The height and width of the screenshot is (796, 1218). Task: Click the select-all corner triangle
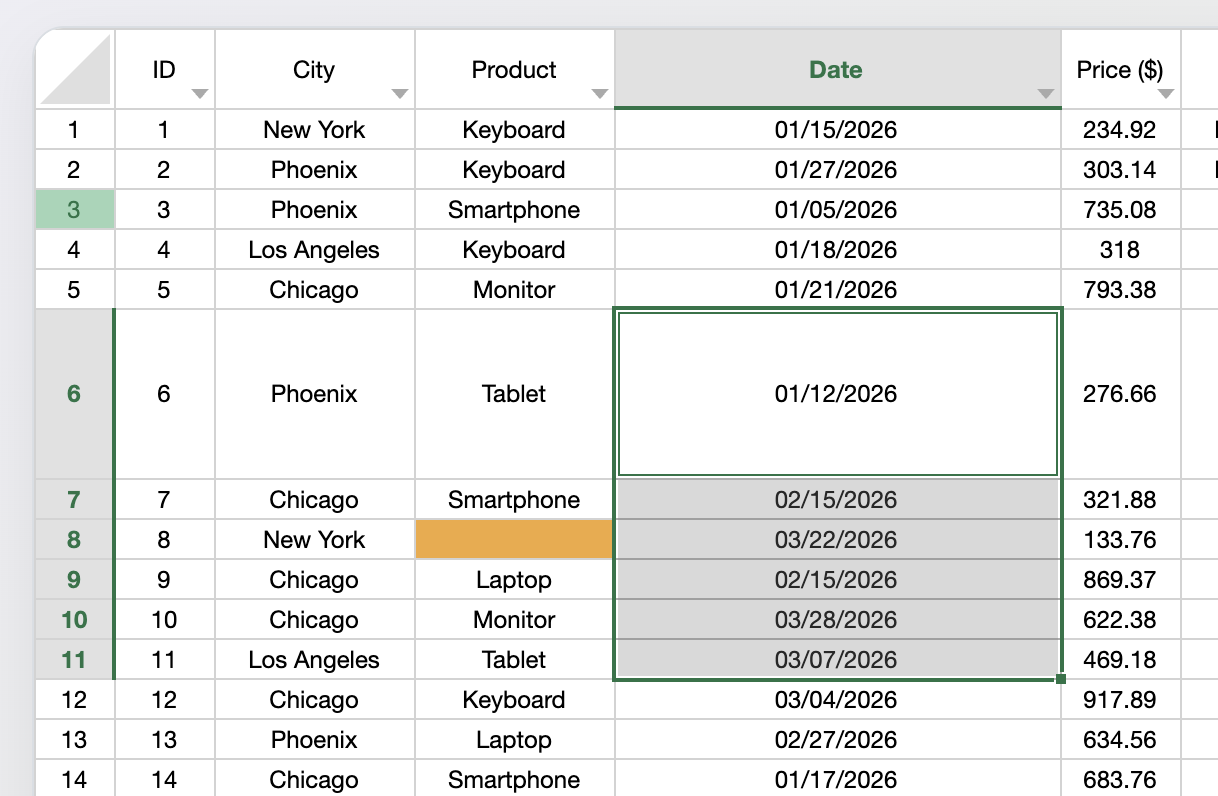pos(76,69)
